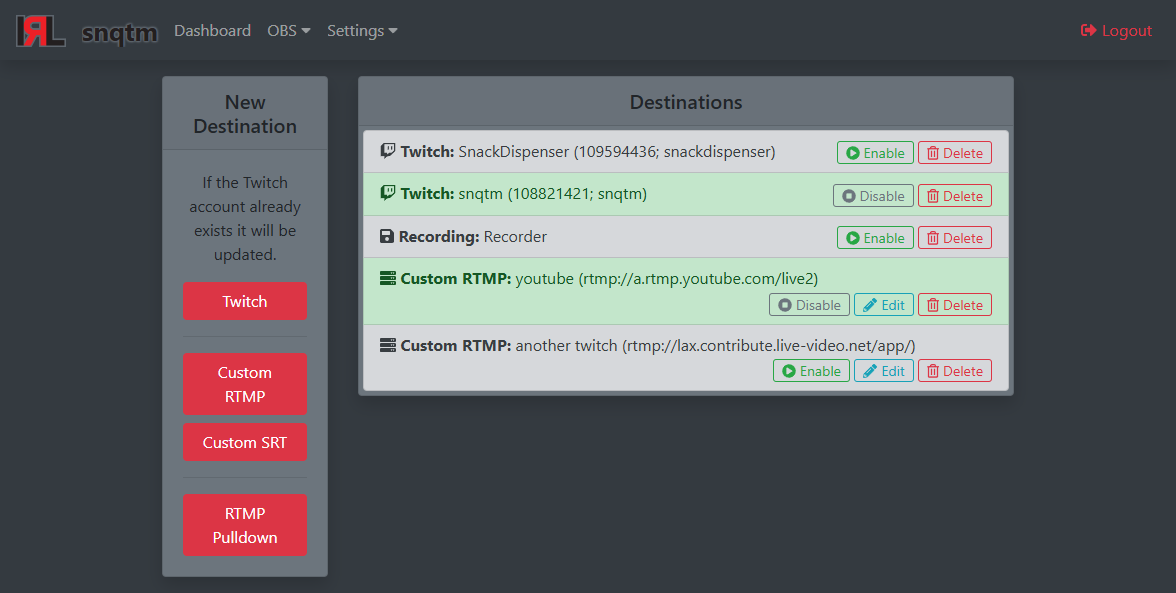Edit the another twitch RTMP destination
The height and width of the screenshot is (593, 1176).
click(884, 371)
